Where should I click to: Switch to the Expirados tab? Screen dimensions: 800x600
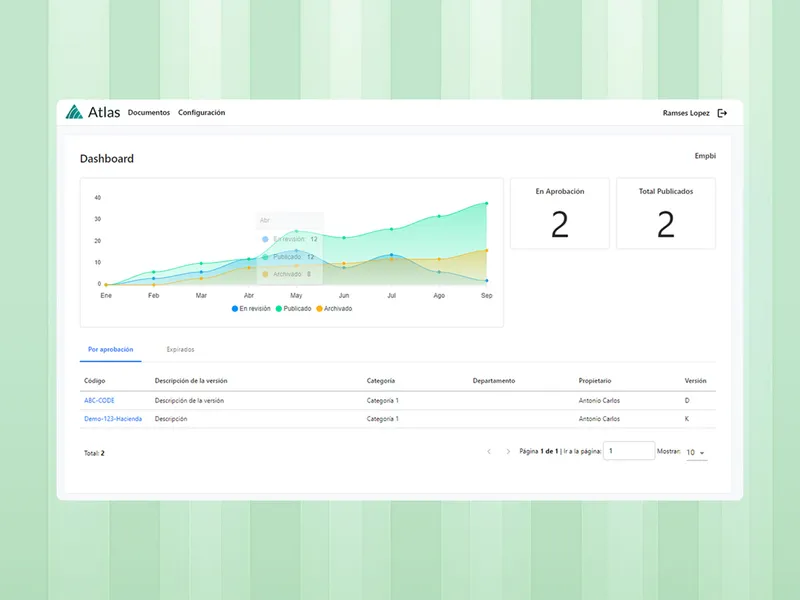180,349
